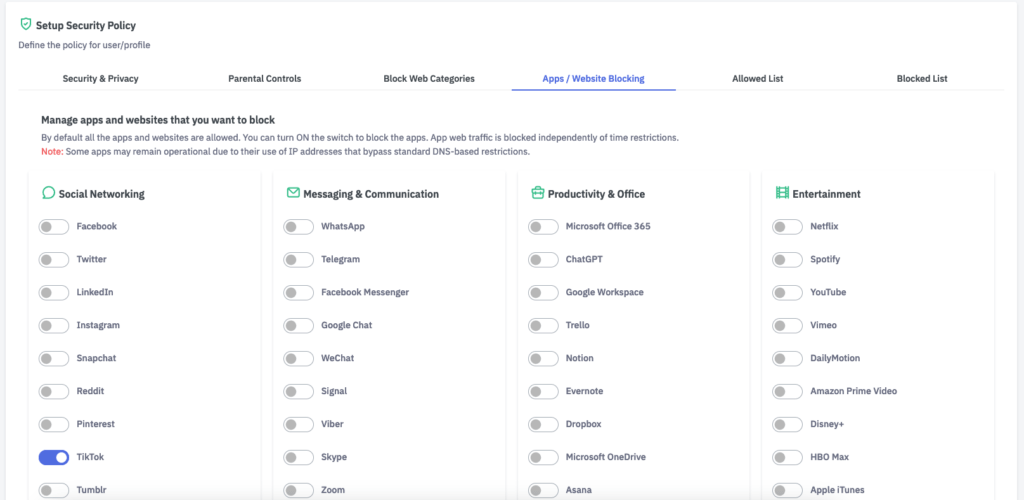Switch on blocking for Telegram
This screenshot has width=1024, height=500.
coord(298,260)
